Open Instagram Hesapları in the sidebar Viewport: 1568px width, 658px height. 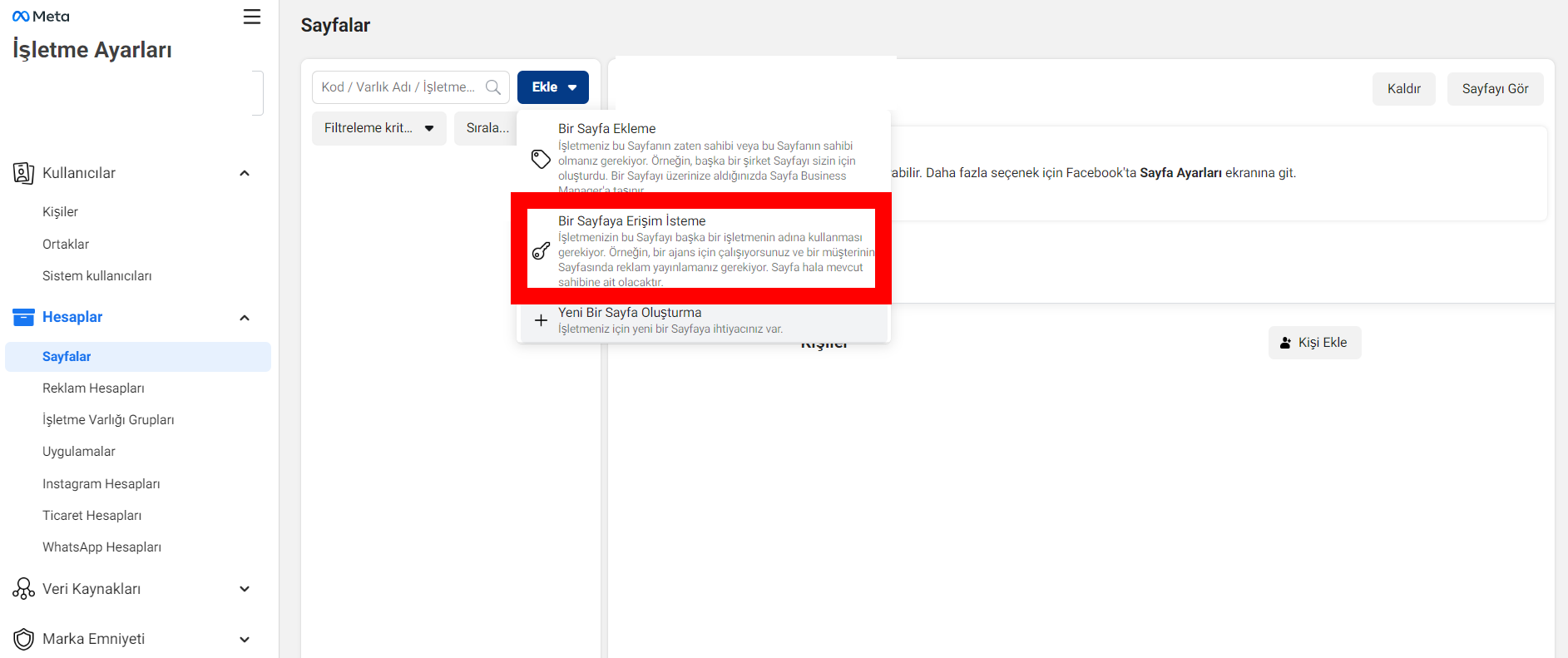(101, 484)
